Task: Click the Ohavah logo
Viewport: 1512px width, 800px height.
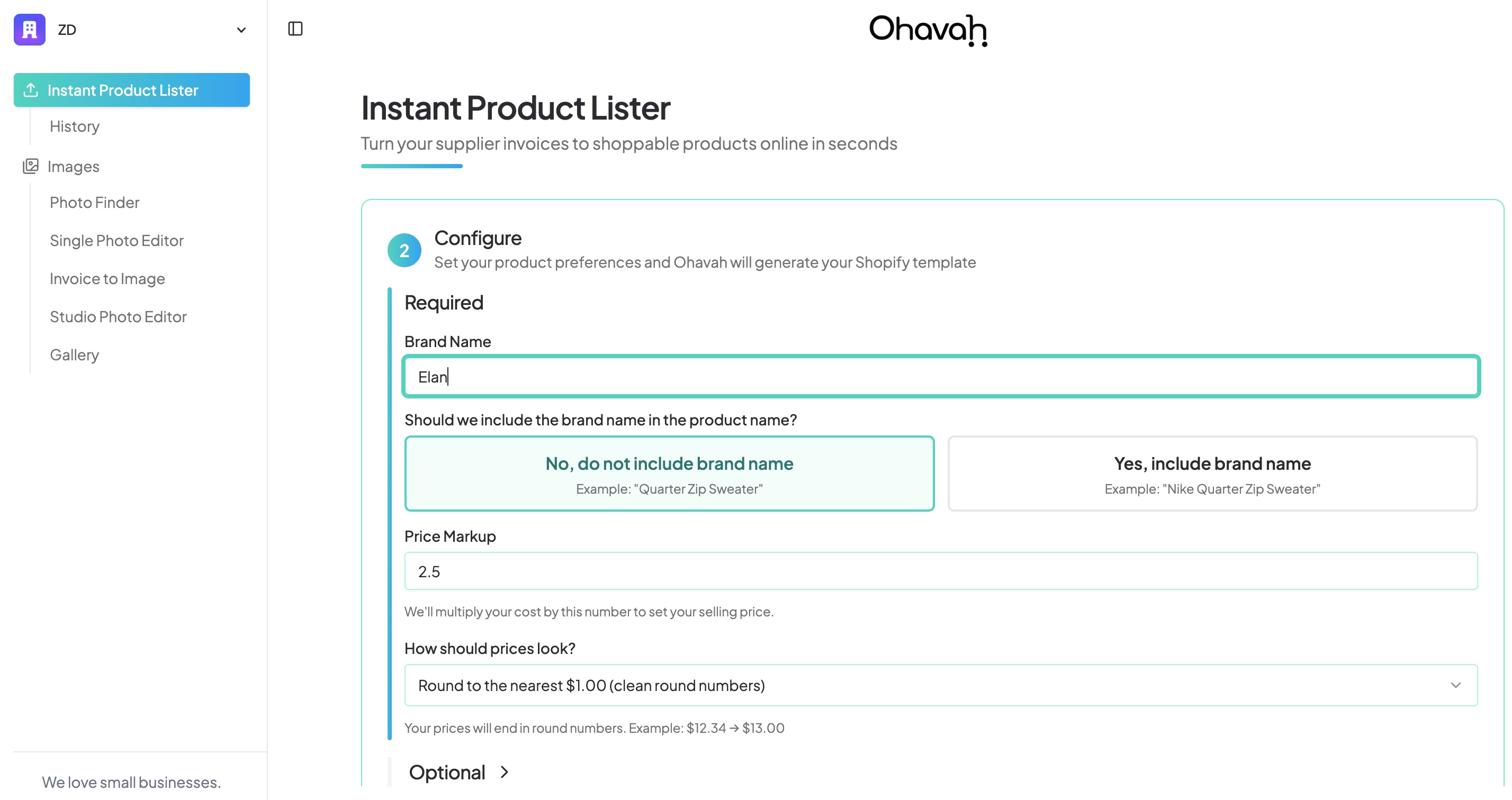Action: [x=928, y=30]
